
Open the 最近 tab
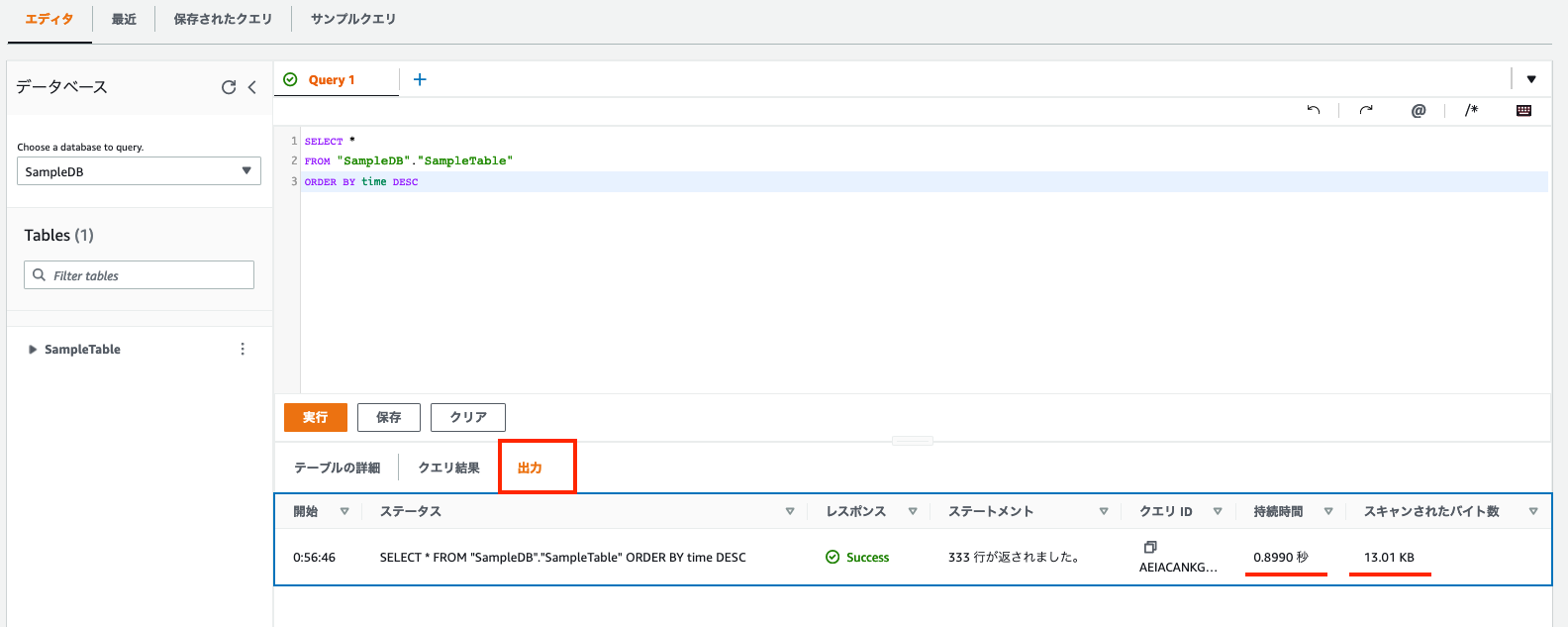[124, 19]
